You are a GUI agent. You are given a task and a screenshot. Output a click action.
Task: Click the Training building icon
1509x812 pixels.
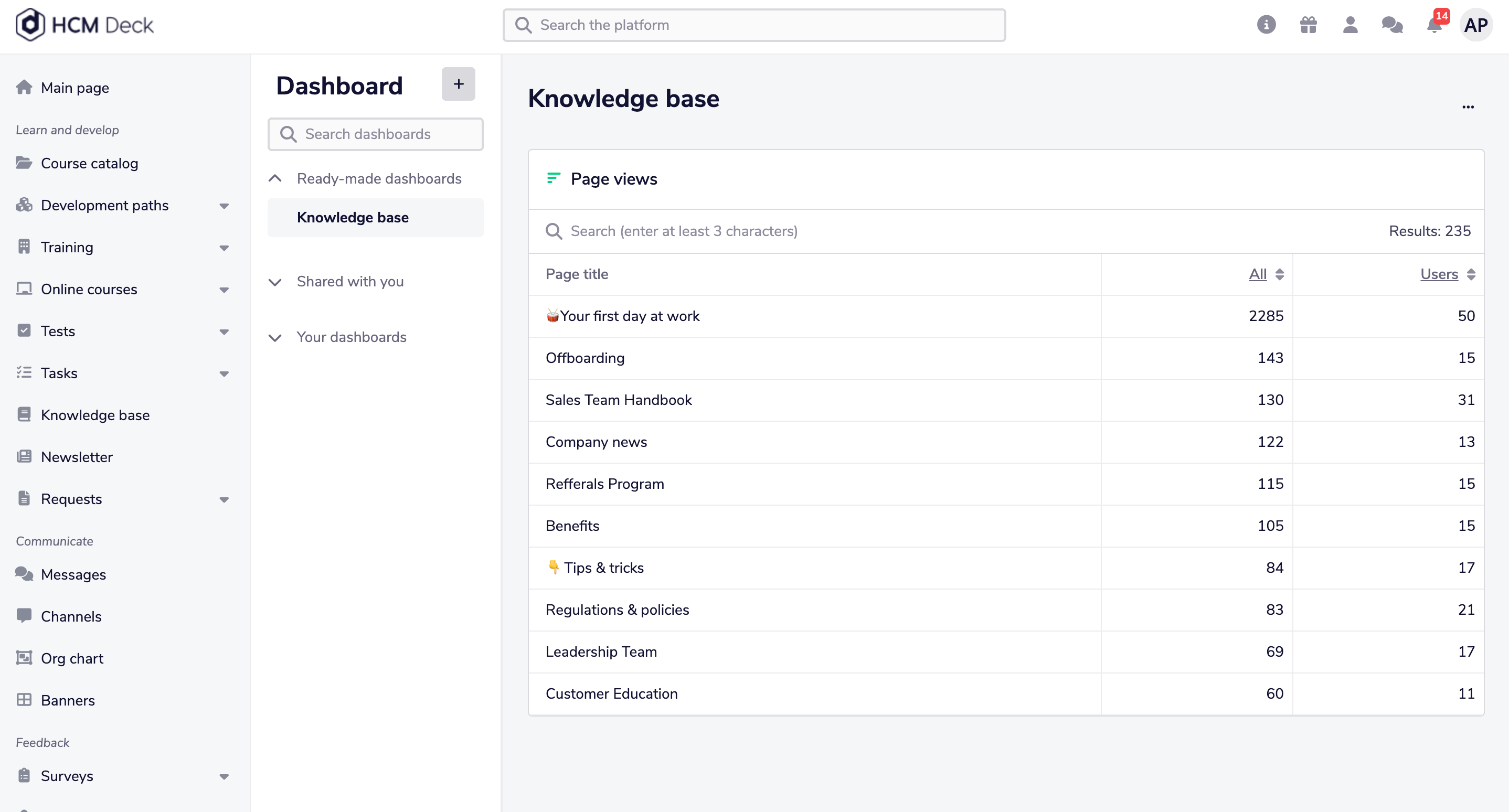tap(24, 247)
